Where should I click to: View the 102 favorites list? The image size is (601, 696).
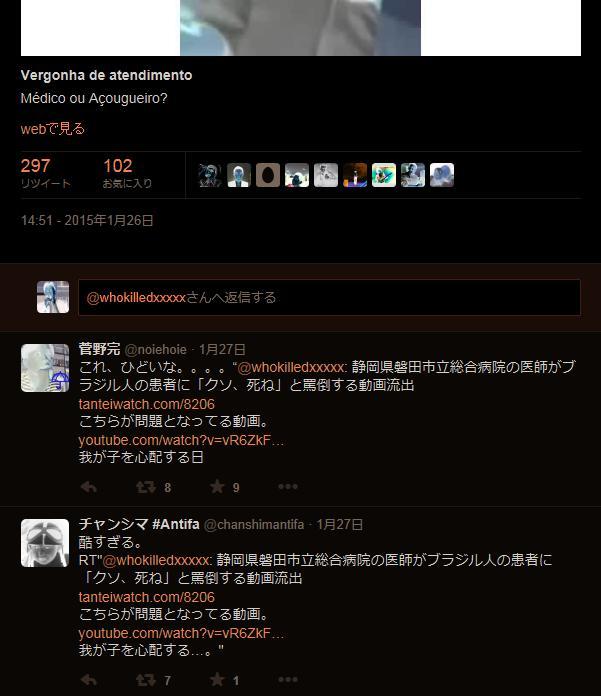click(127, 173)
